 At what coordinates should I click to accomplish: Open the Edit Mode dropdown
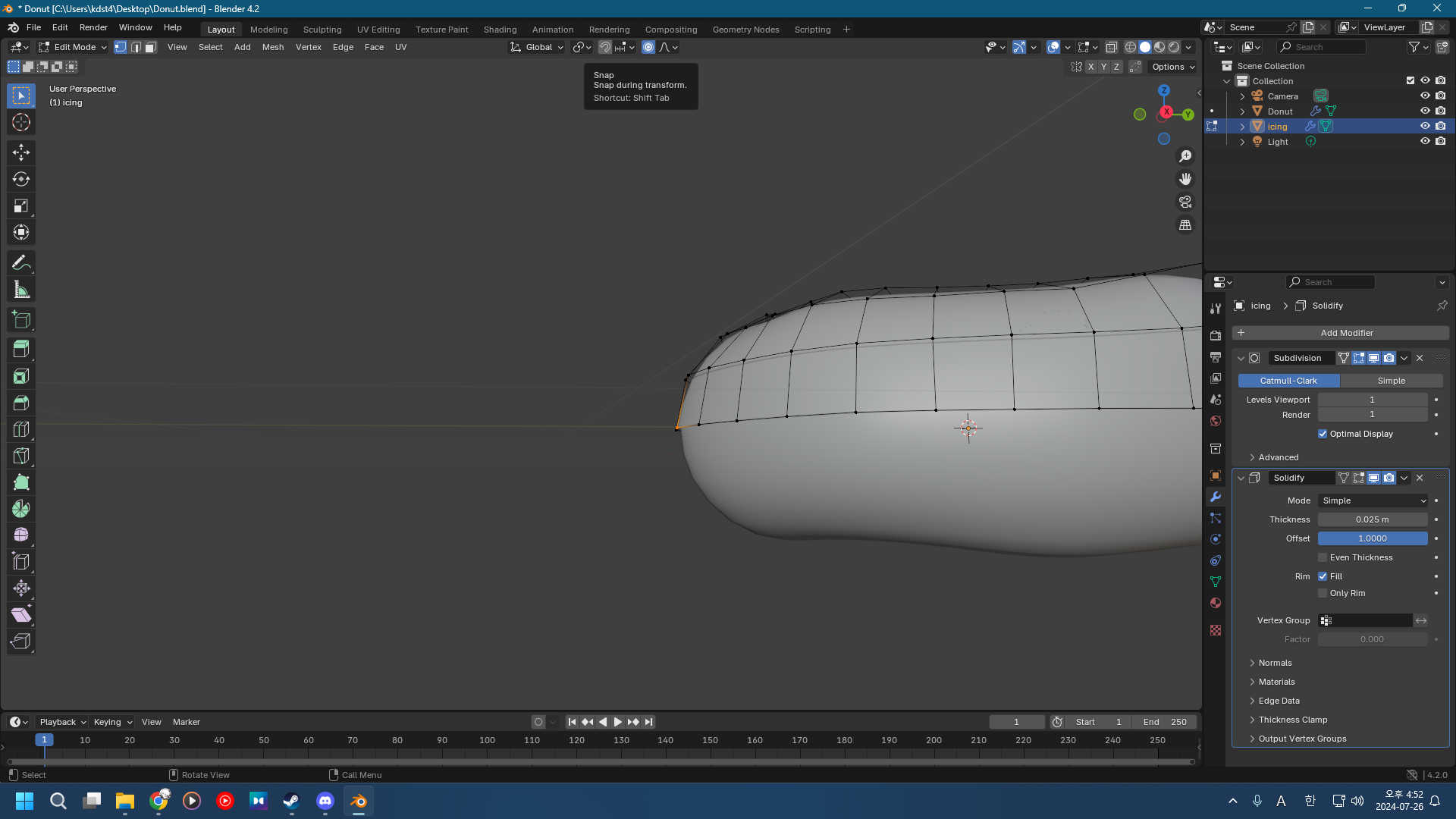point(73,47)
